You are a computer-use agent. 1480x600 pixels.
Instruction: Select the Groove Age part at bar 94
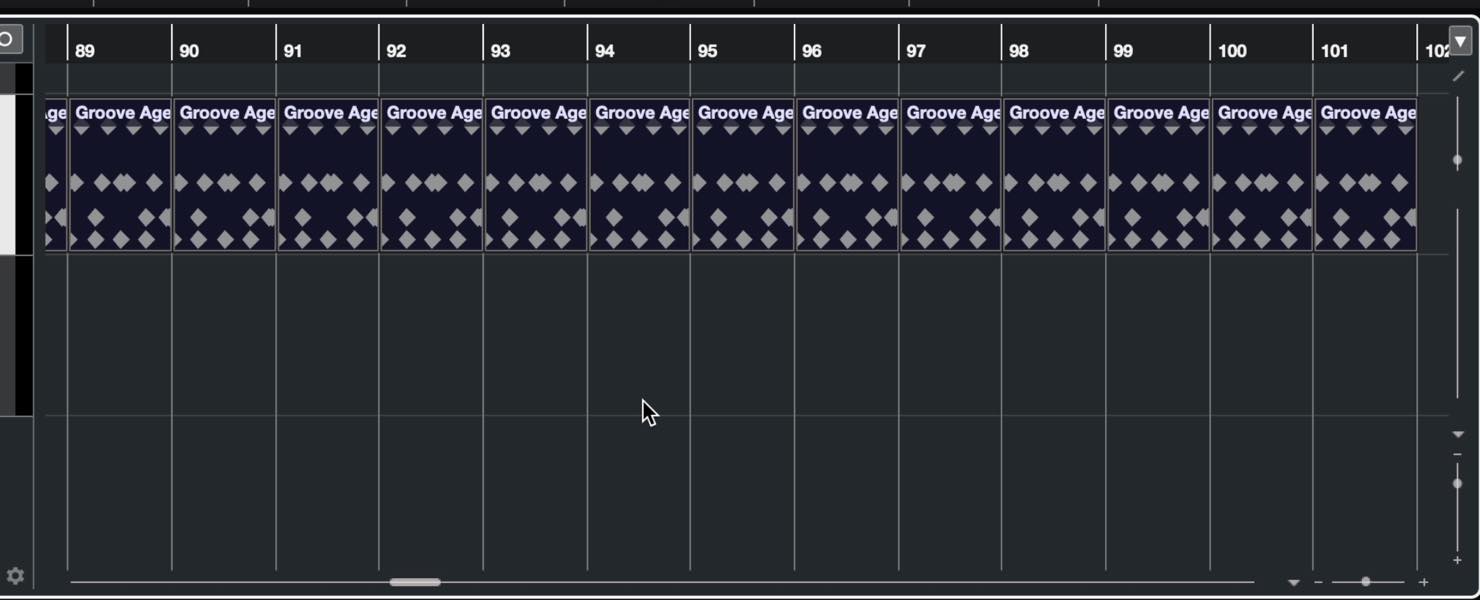click(x=639, y=175)
